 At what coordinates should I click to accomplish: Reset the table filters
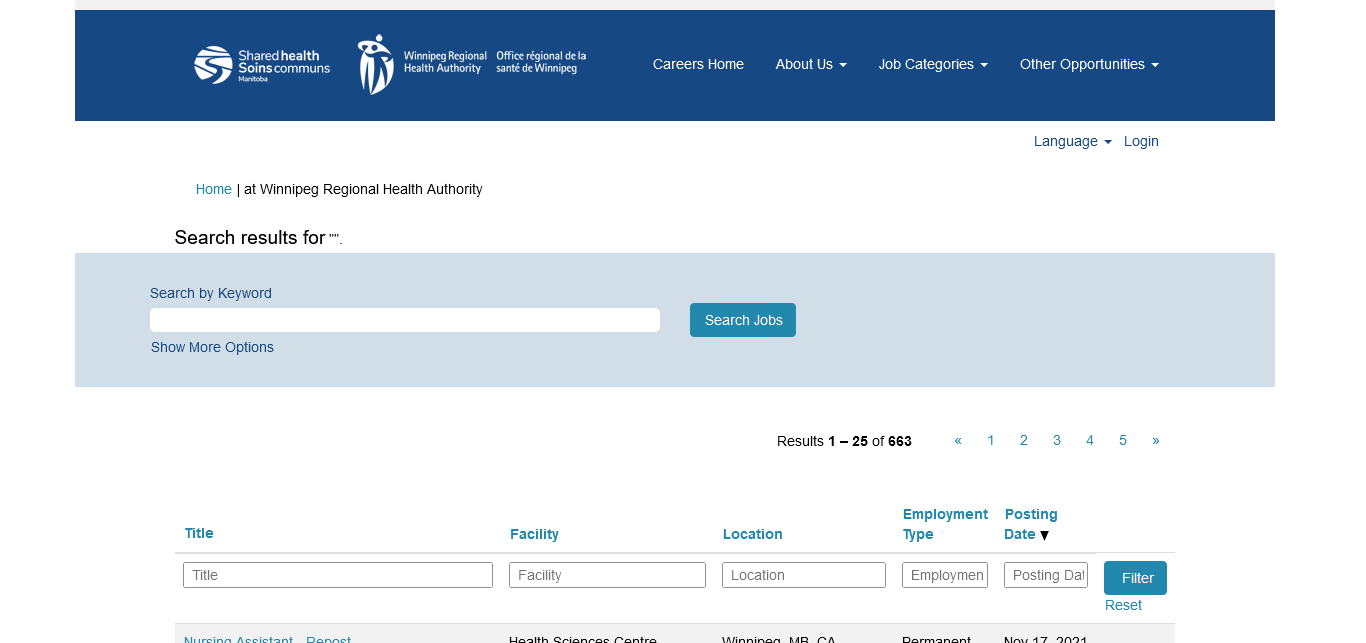1123,605
